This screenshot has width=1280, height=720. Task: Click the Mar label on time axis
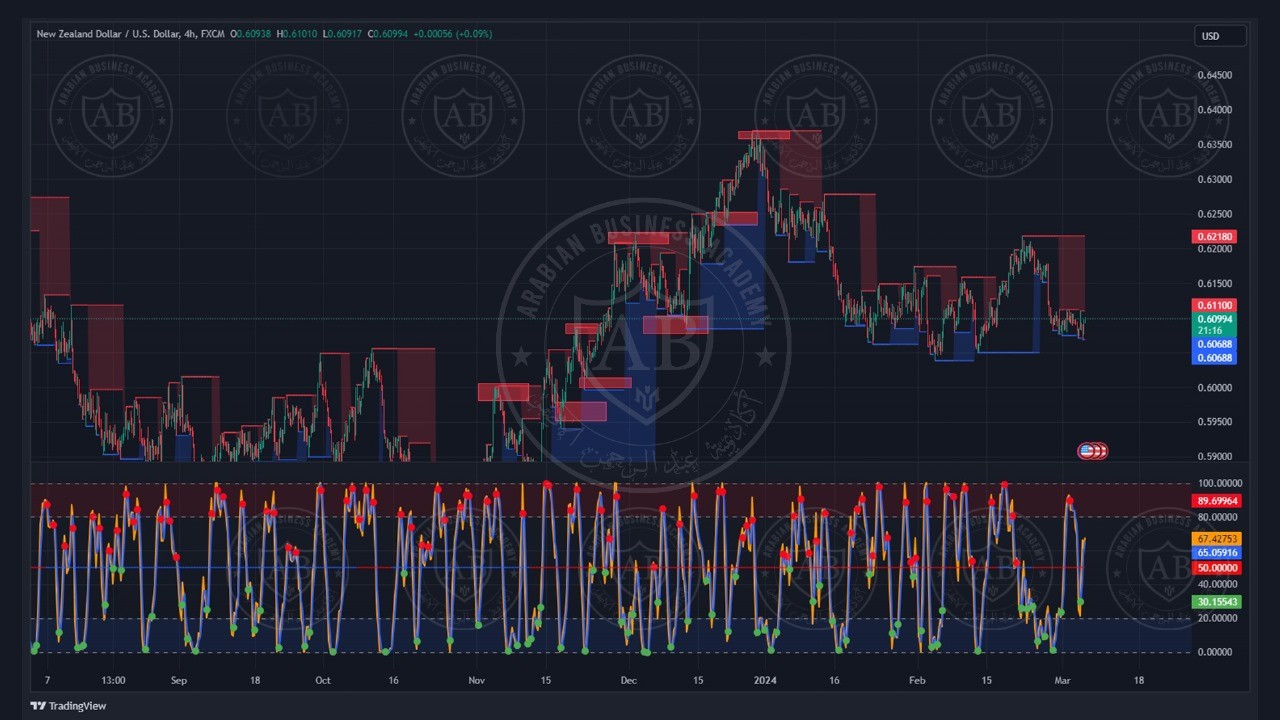pos(1063,681)
